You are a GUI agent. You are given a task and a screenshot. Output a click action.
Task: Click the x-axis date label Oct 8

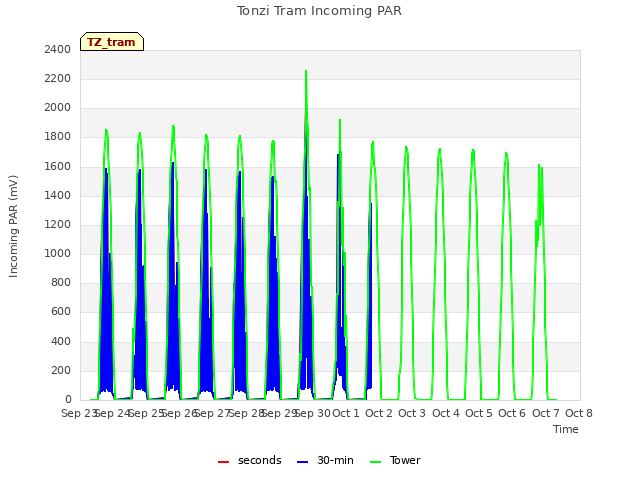point(579,413)
